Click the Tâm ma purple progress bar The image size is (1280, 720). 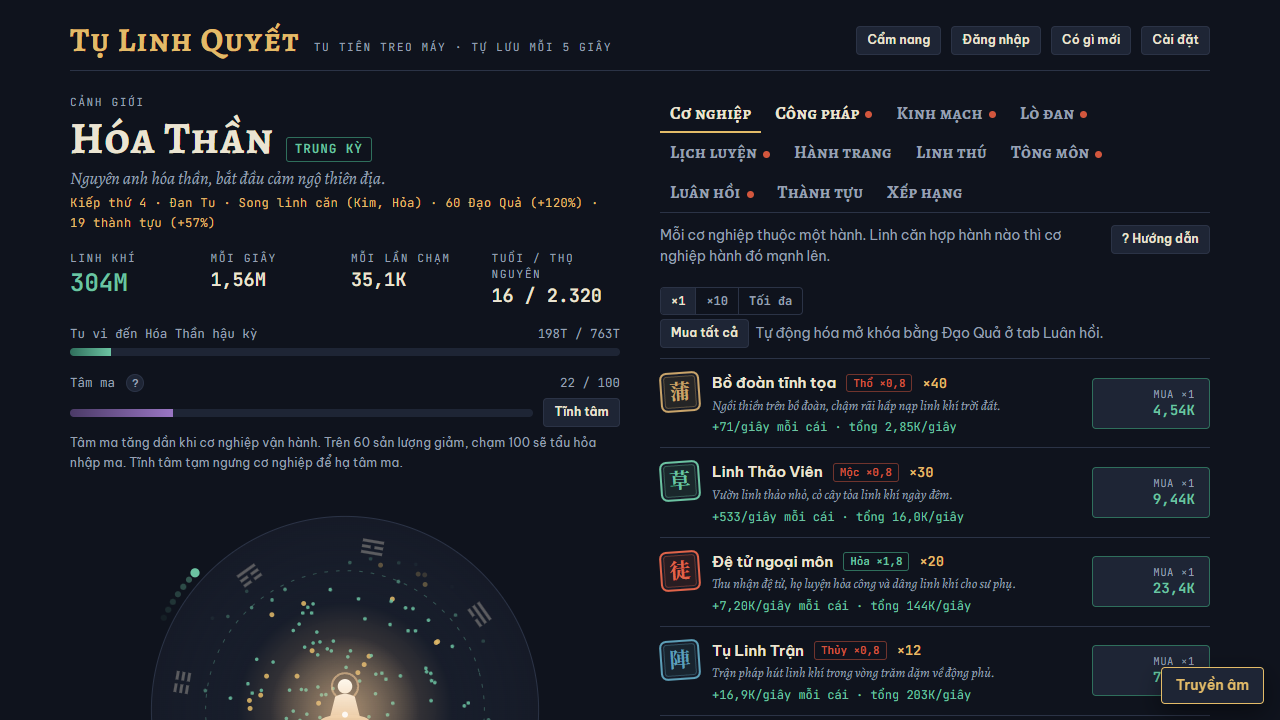tap(301, 413)
